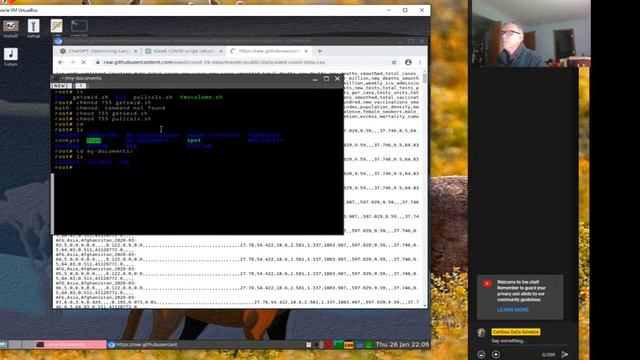Viewport: 640px width, 360px height.
Task: Close the raw.githubusercontent browser tab
Action: (x=306, y=51)
